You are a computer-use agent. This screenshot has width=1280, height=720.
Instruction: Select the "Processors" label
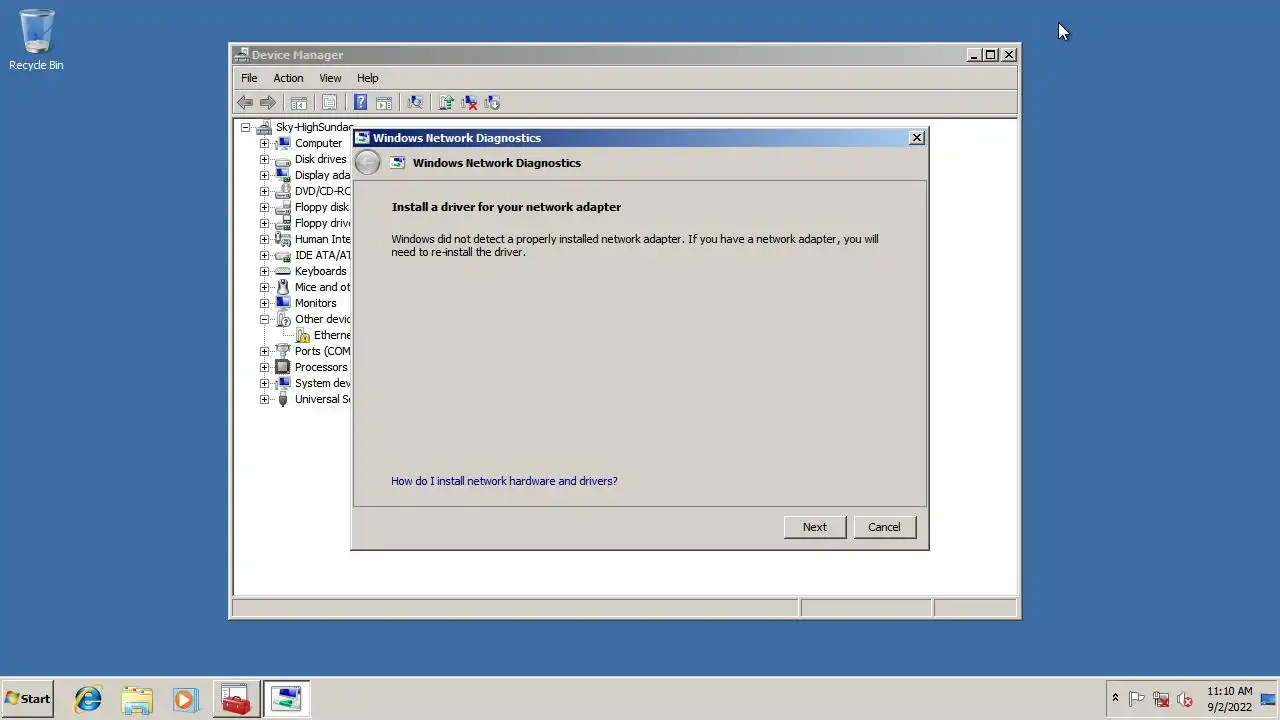pos(321,367)
